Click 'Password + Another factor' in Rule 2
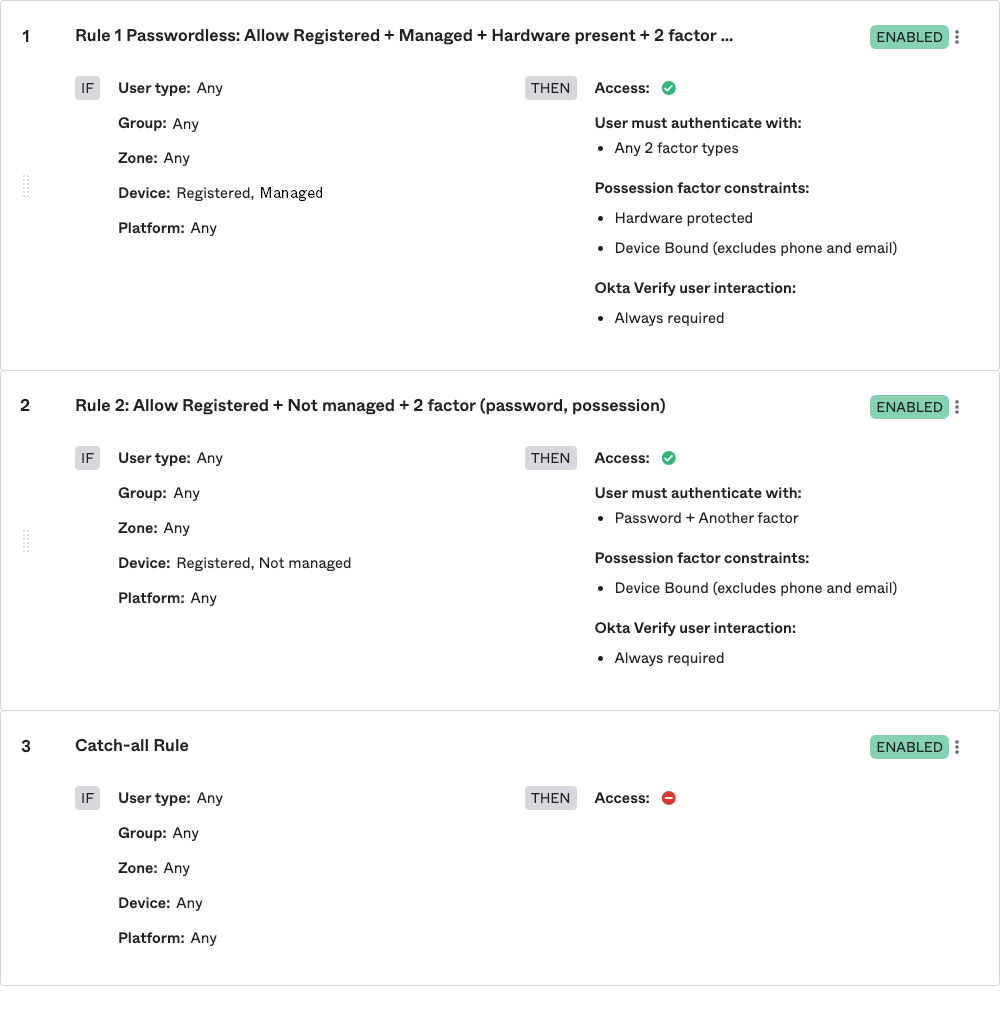The width and height of the screenshot is (1000, 1018). 706,518
